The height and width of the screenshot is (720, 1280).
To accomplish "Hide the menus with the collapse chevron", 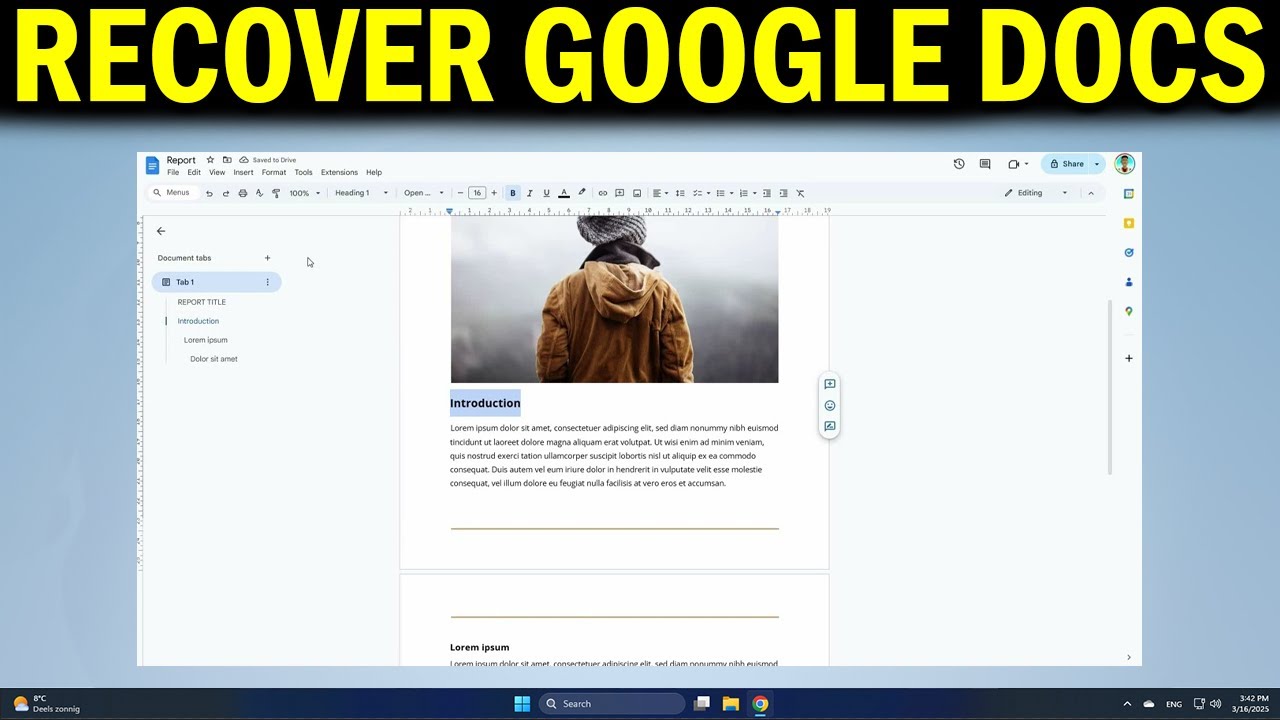I will tap(1091, 193).
